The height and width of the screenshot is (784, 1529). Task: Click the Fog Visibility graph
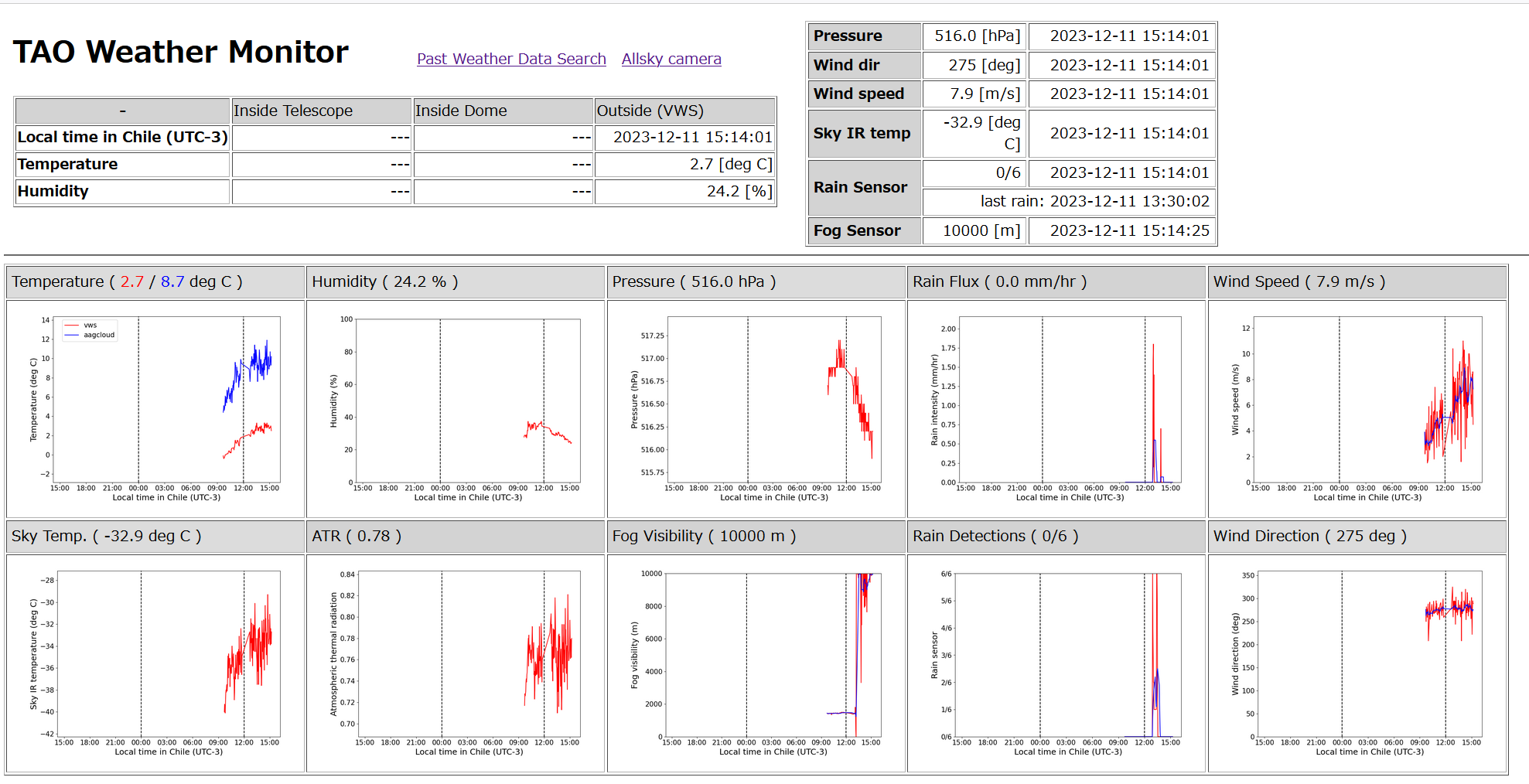[x=756, y=663]
